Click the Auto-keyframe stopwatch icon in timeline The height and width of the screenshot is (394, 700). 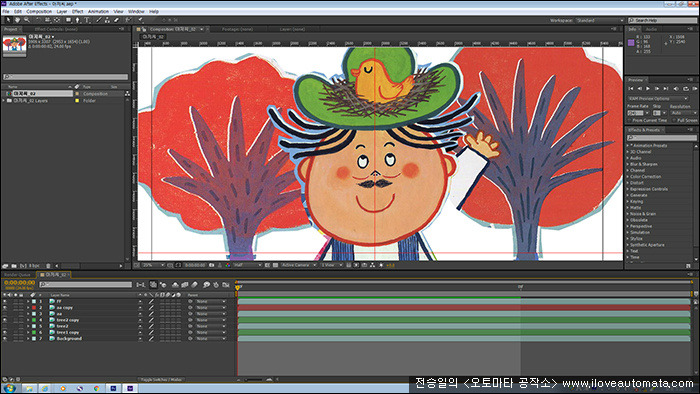click(216, 284)
